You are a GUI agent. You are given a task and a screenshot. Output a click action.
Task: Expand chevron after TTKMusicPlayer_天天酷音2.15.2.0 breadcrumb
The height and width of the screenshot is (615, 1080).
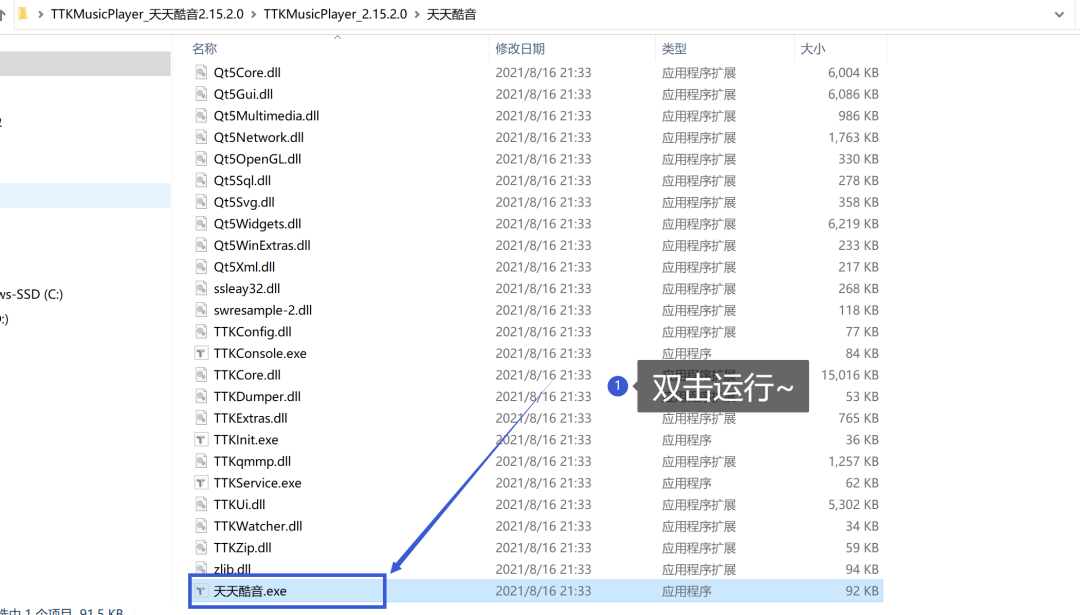(253, 14)
